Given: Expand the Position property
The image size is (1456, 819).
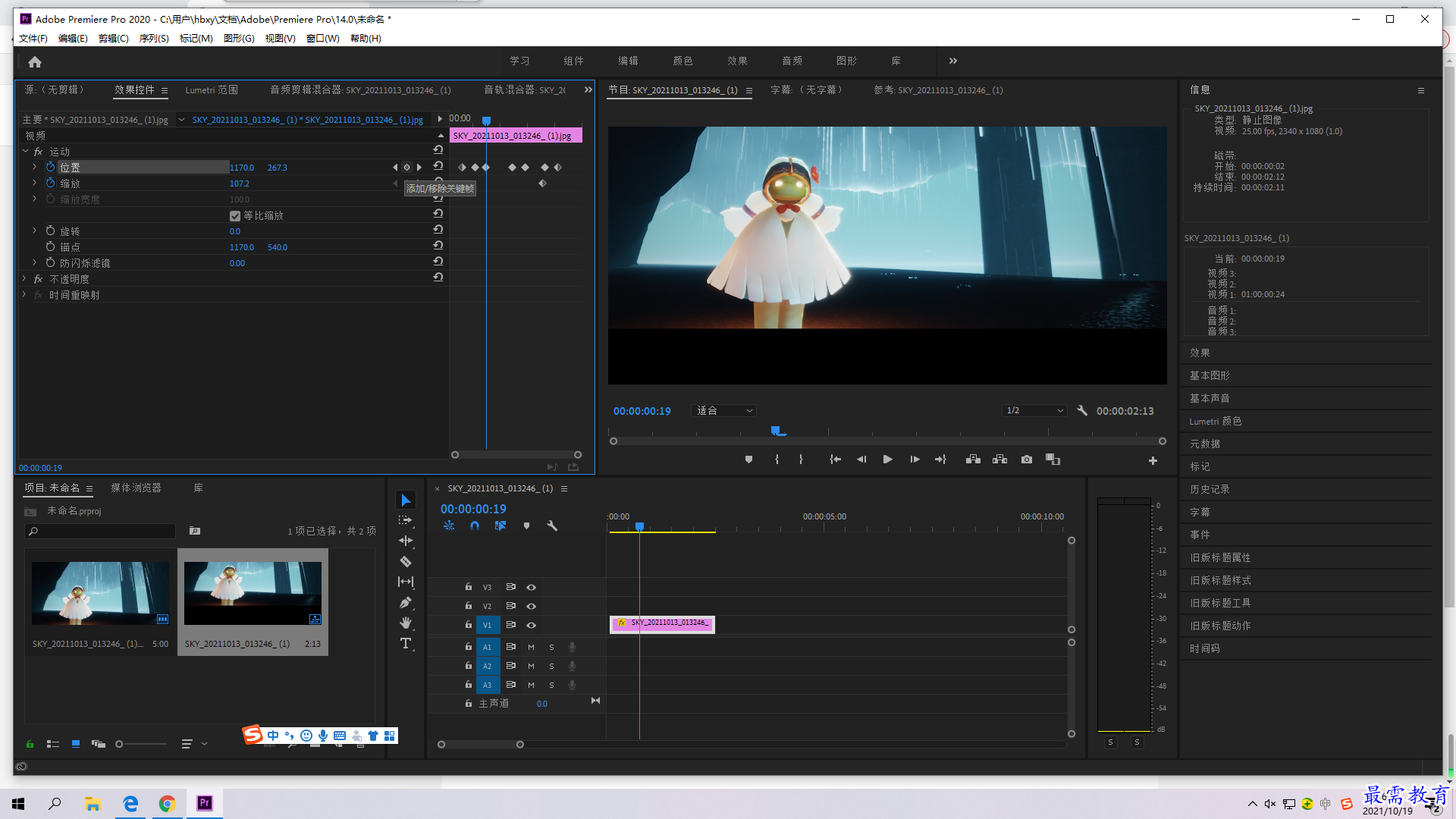Looking at the screenshot, I should pos(34,167).
